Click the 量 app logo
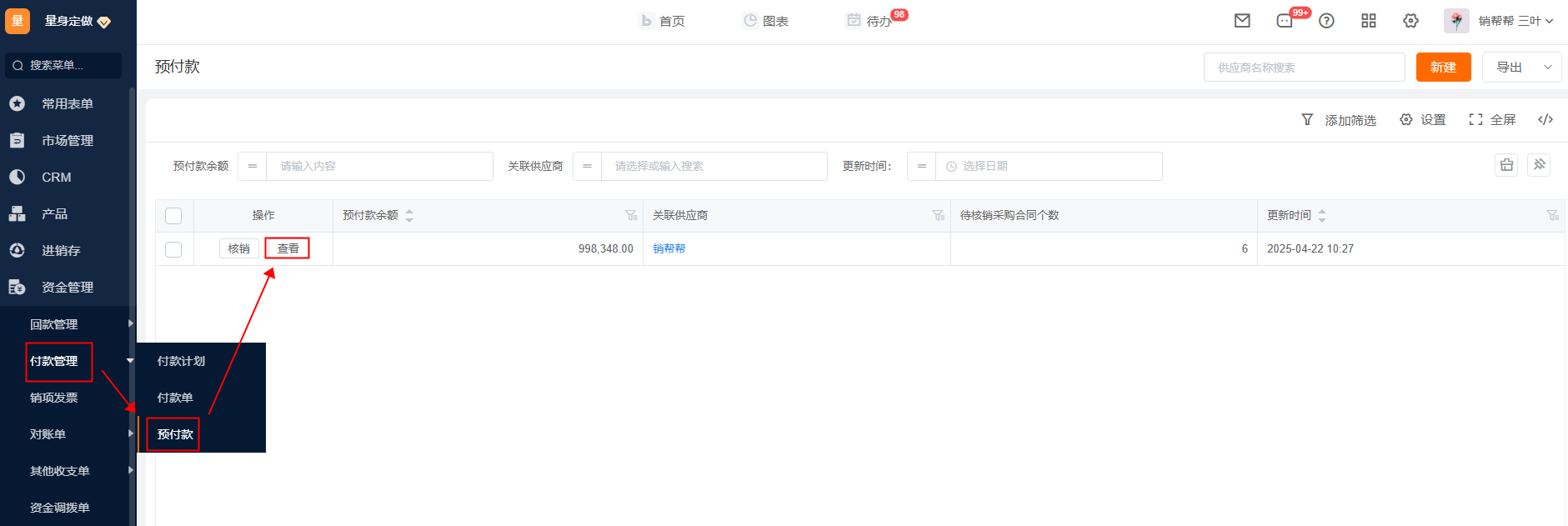Image resolution: width=1568 pixels, height=526 pixels. 18,21
